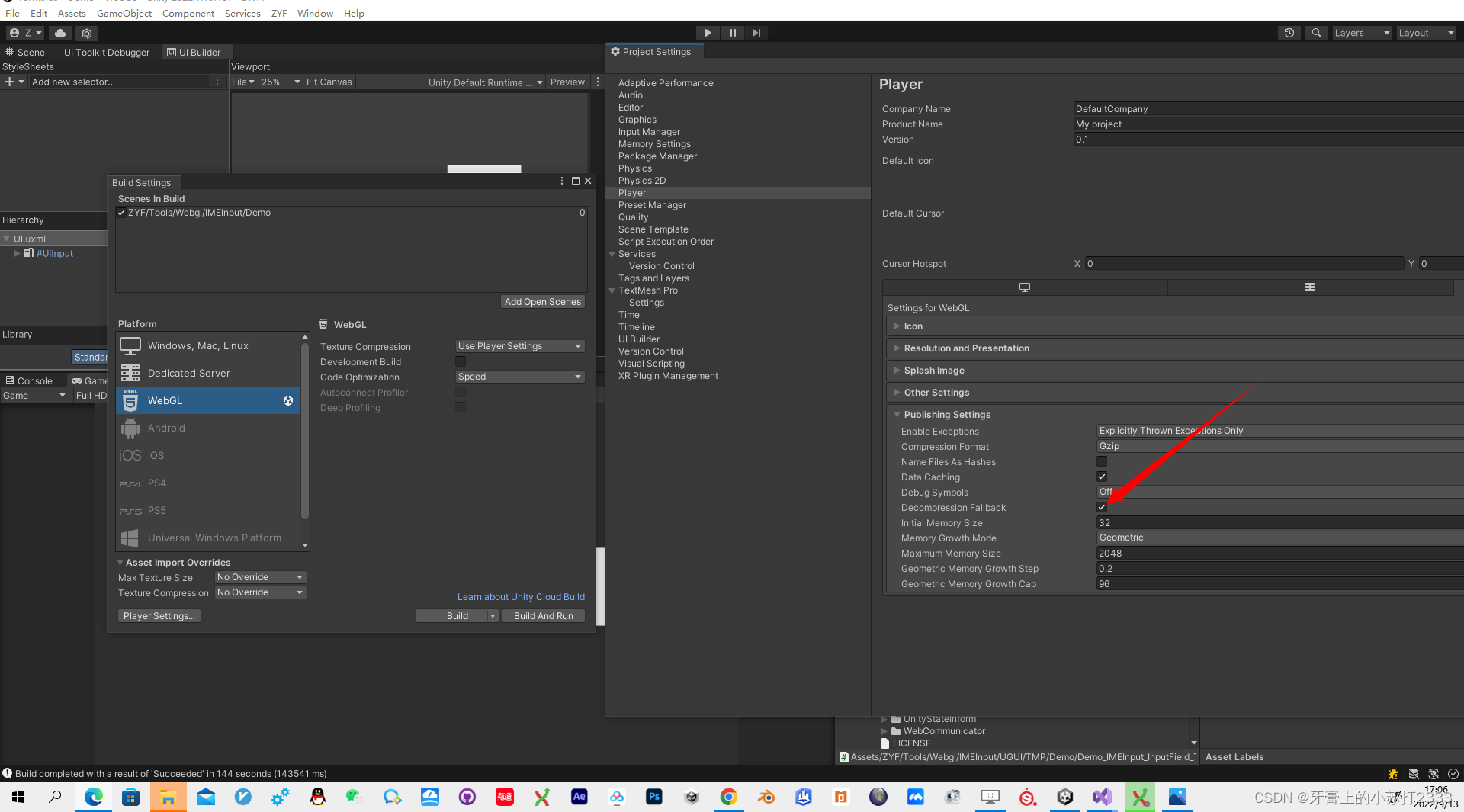1464x812 pixels.
Task: Open the cloud services icon
Action: [60, 33]
